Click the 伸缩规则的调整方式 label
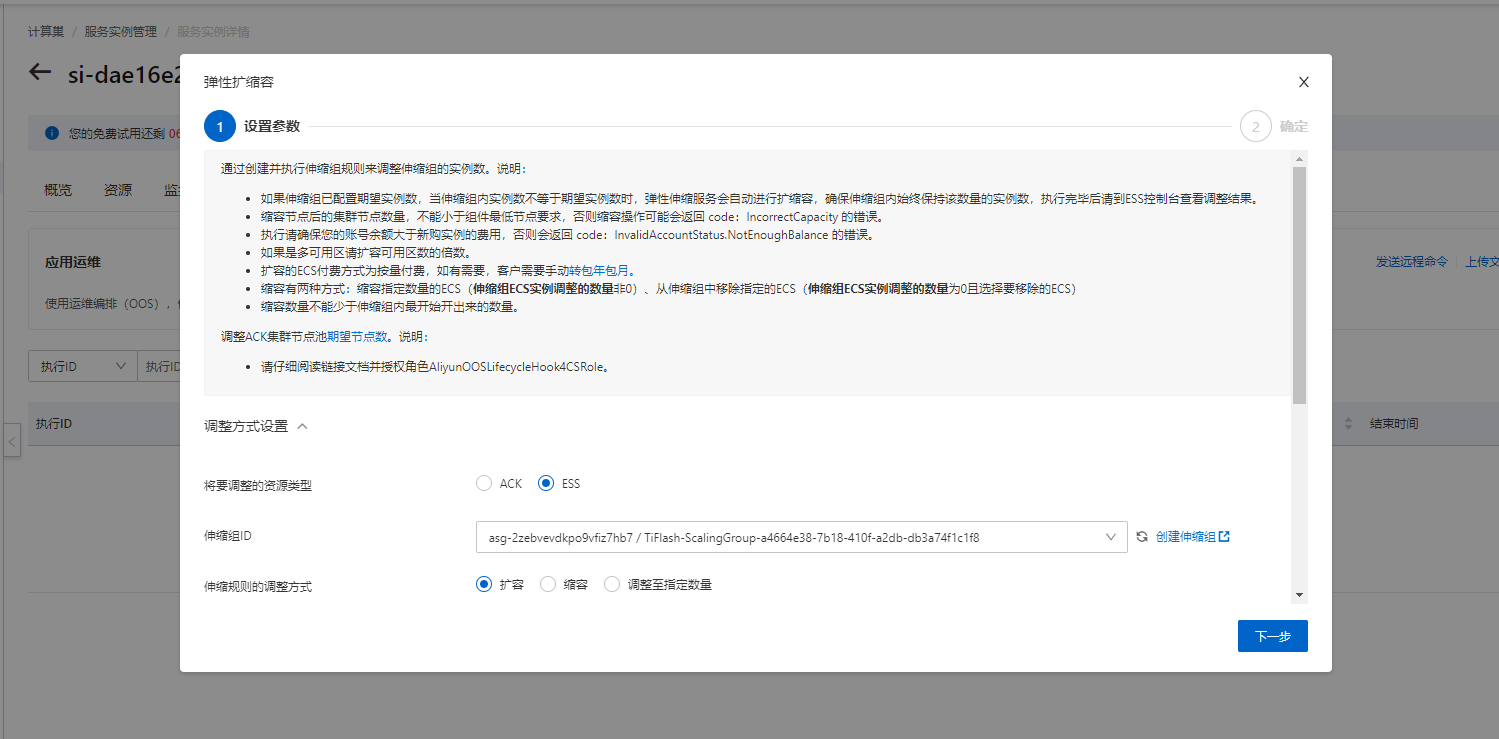Screen dimensions: 1499x739 pos(258,587)
